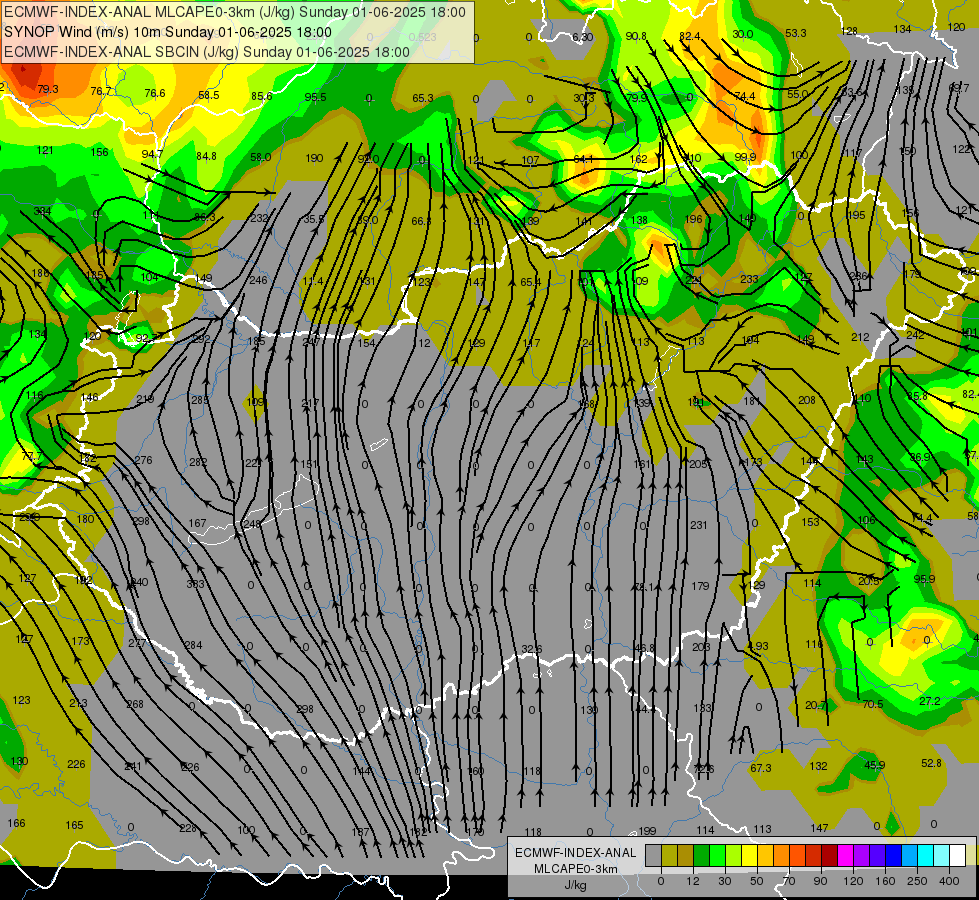Image resolution: width=979 pixels, height=900 pixels.
Task: Choose the pure blue legend swatch
Action: point(893,855)
